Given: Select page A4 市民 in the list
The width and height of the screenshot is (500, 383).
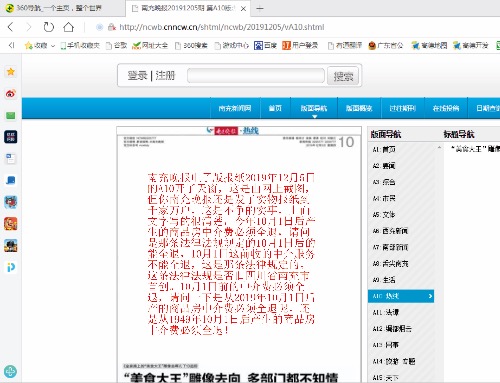Looking at the screenshot, I should click(401, 198).
